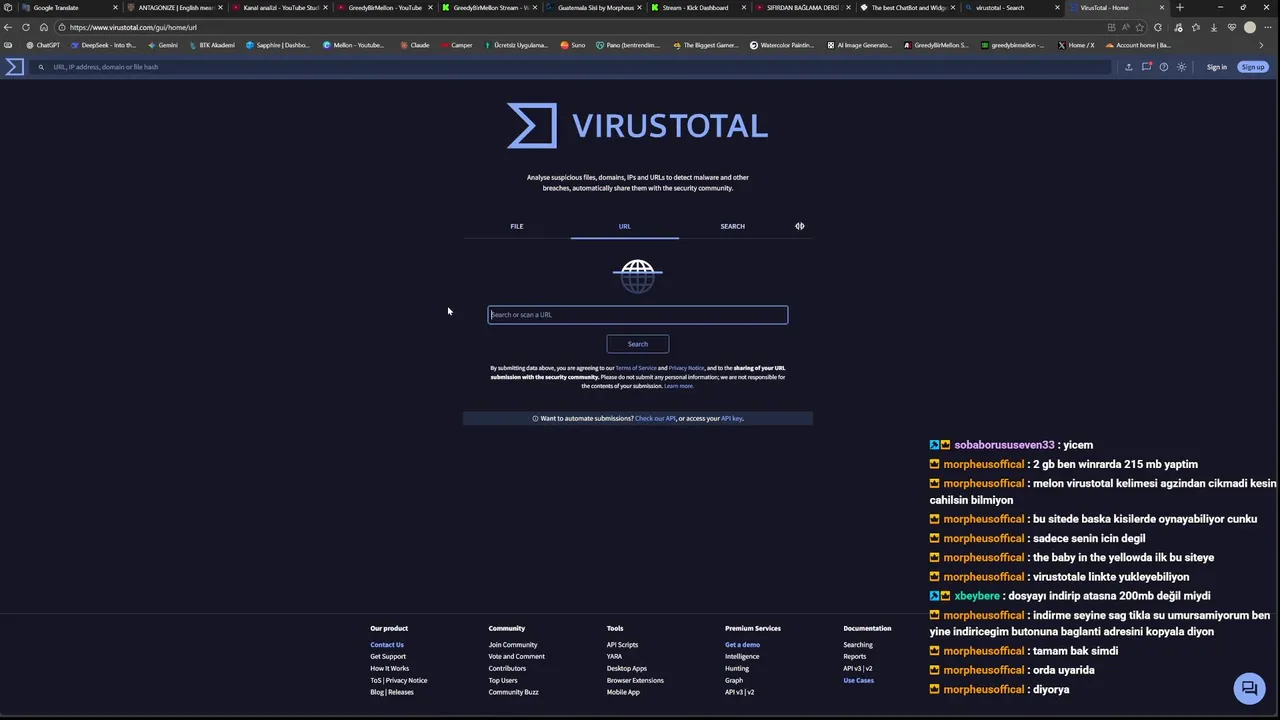Open the How It Works footer link
The width and height of the screenshot is (1280, 720).
pos(390,669)
